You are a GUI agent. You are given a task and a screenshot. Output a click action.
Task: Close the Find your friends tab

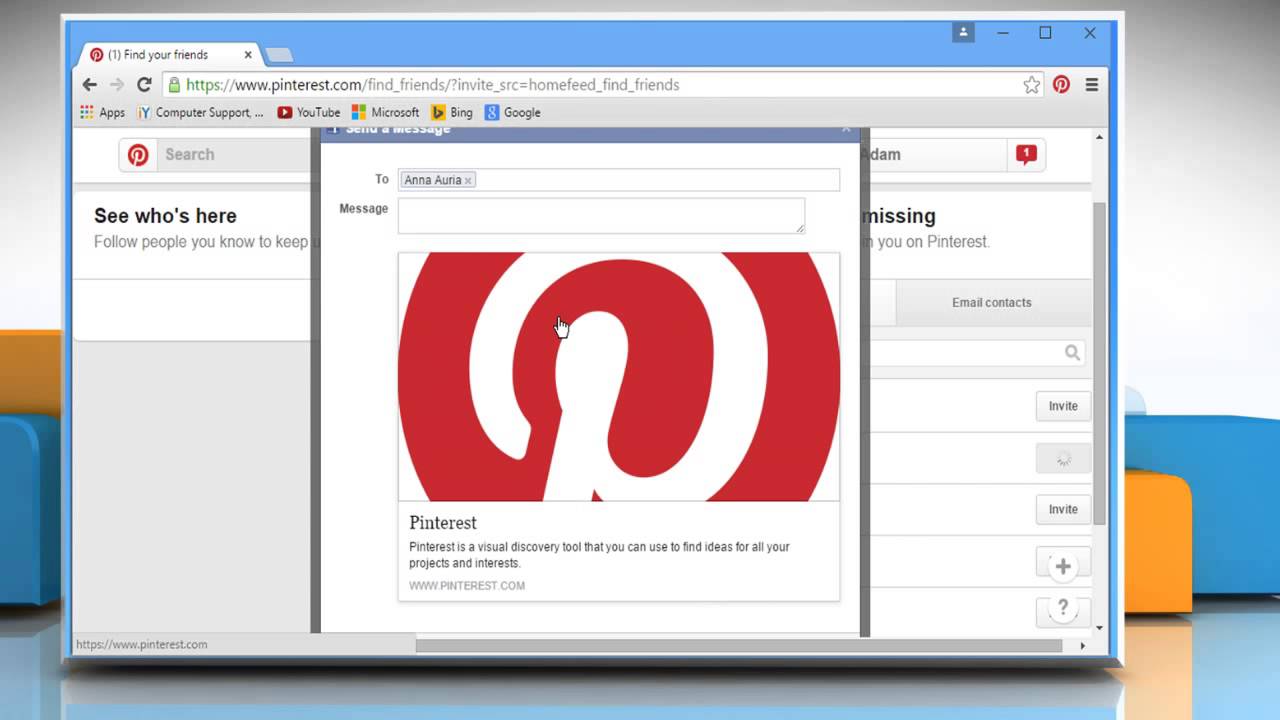(x=248, y=55)
